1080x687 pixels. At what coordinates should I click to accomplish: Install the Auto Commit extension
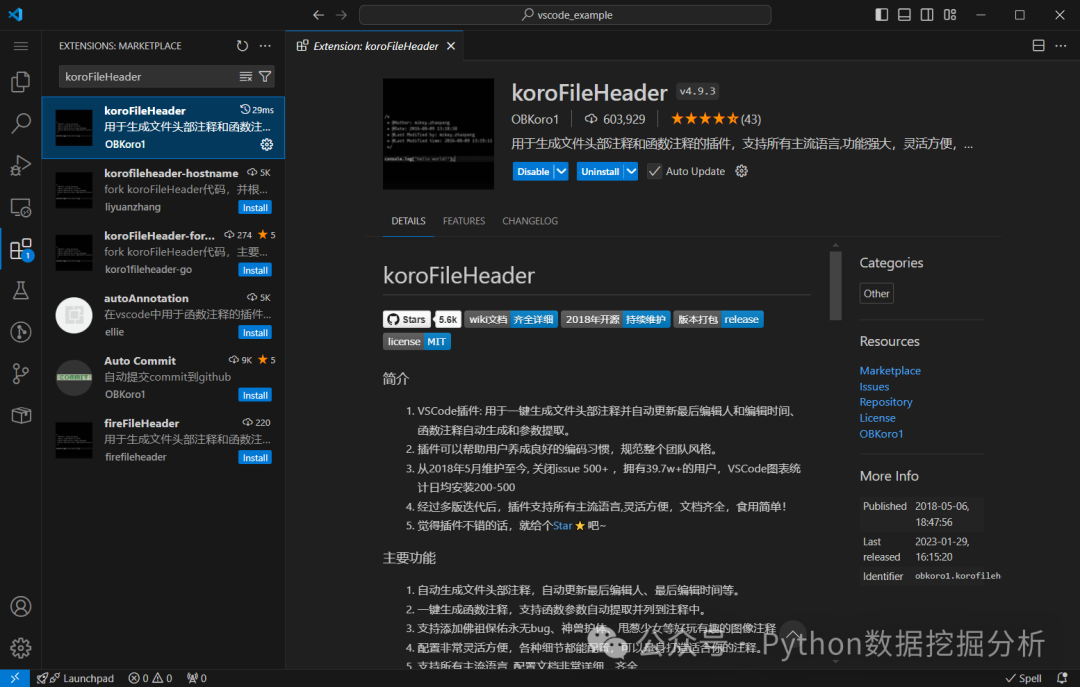coord(255,395)
